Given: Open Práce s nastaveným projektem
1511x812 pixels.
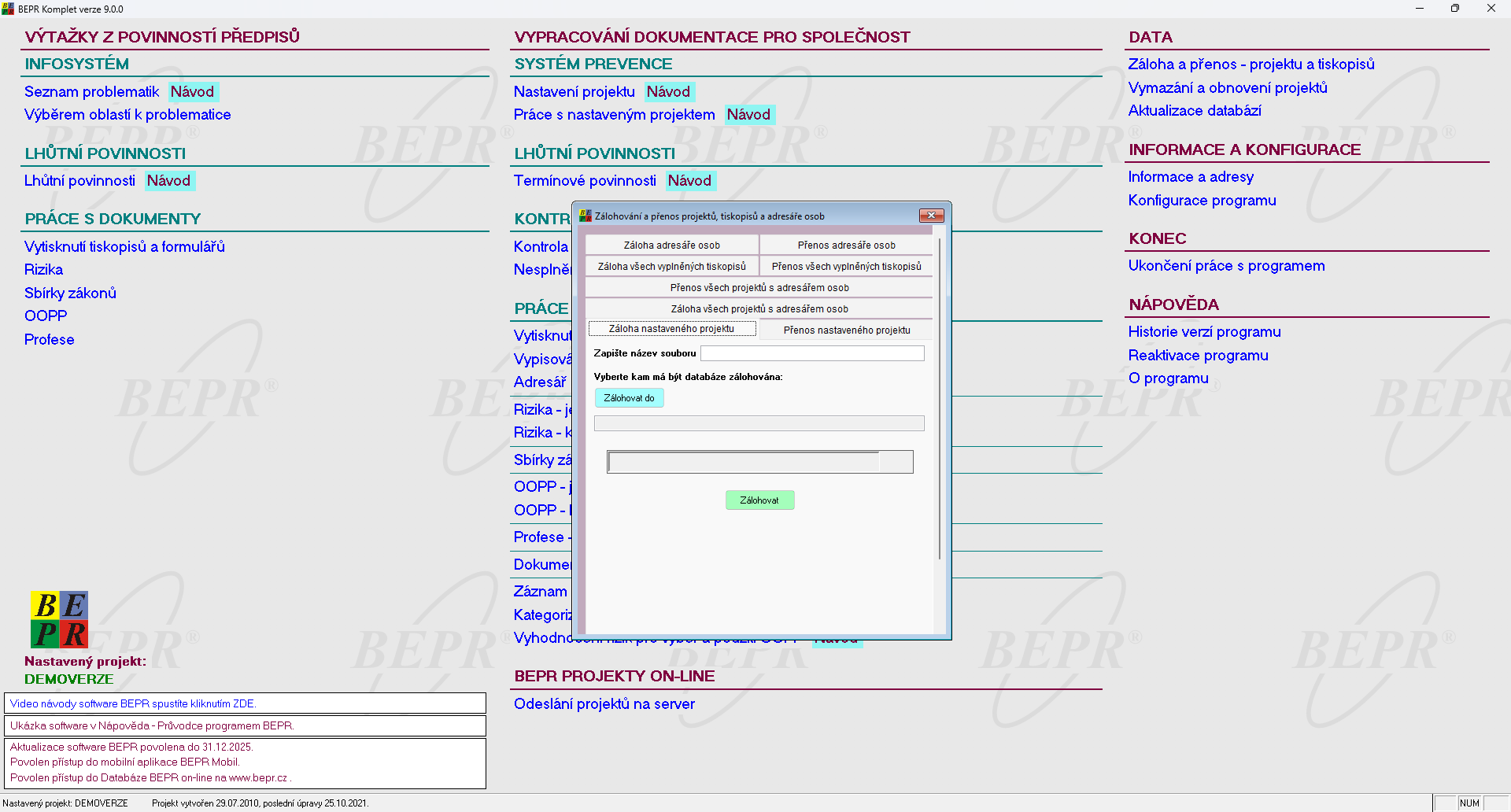Looking at the screenshot, I should [615, 115].
